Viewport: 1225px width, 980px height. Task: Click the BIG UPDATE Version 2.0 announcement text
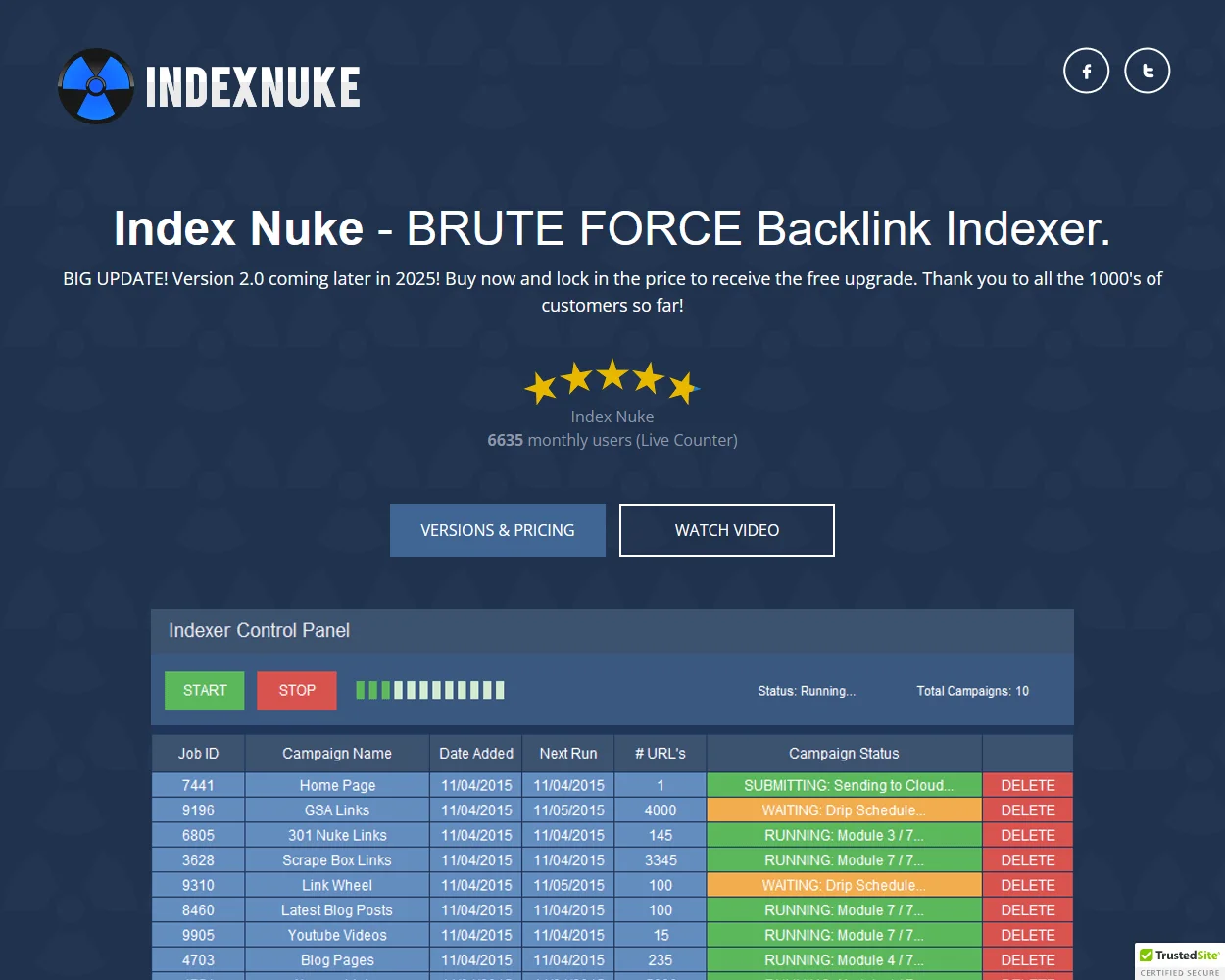pos(612,292)
